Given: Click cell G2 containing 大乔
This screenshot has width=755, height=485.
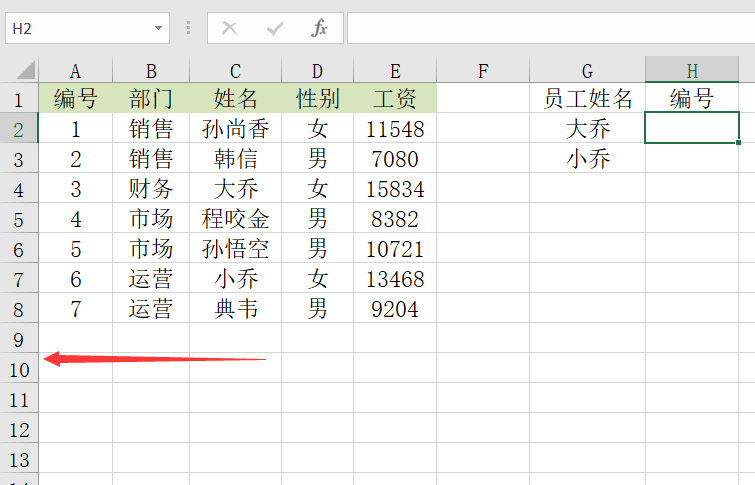Looking at the screenshot, I should pyautogui.click(x=587, y=128).
